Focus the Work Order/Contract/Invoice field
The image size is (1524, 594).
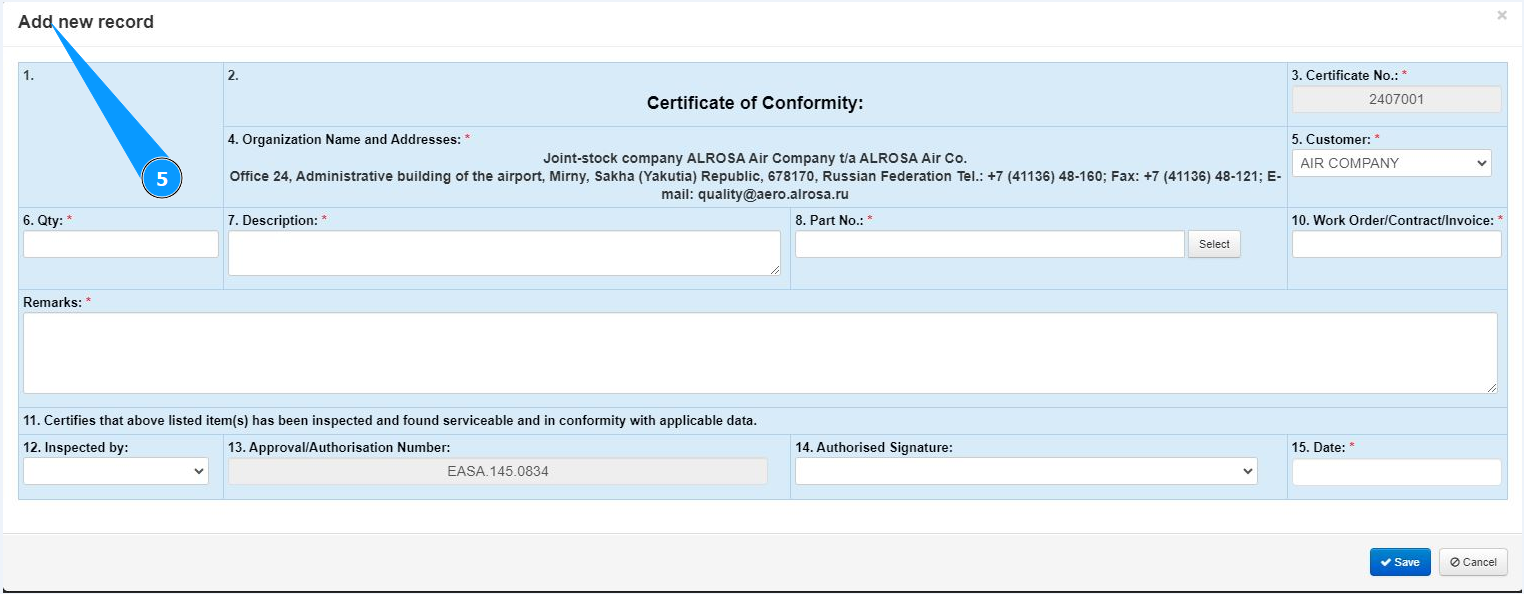point(1396,244)
